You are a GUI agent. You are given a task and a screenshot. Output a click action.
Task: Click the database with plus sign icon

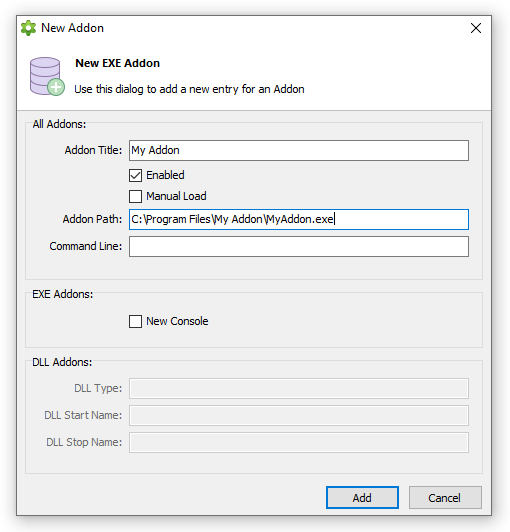coord(47,76)
